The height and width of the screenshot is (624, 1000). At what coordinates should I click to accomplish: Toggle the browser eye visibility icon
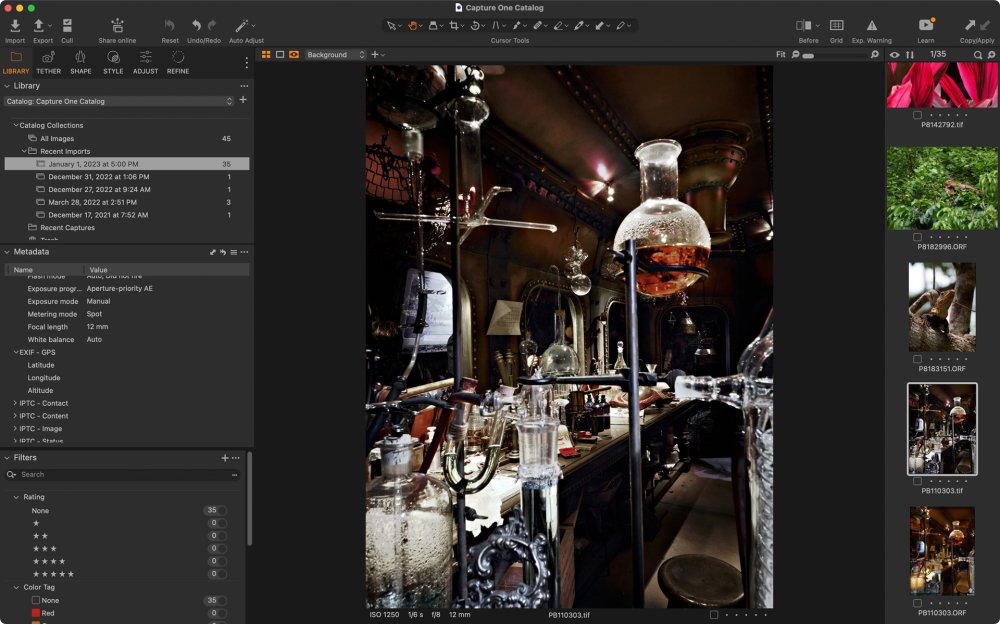[x=894, y=55]
